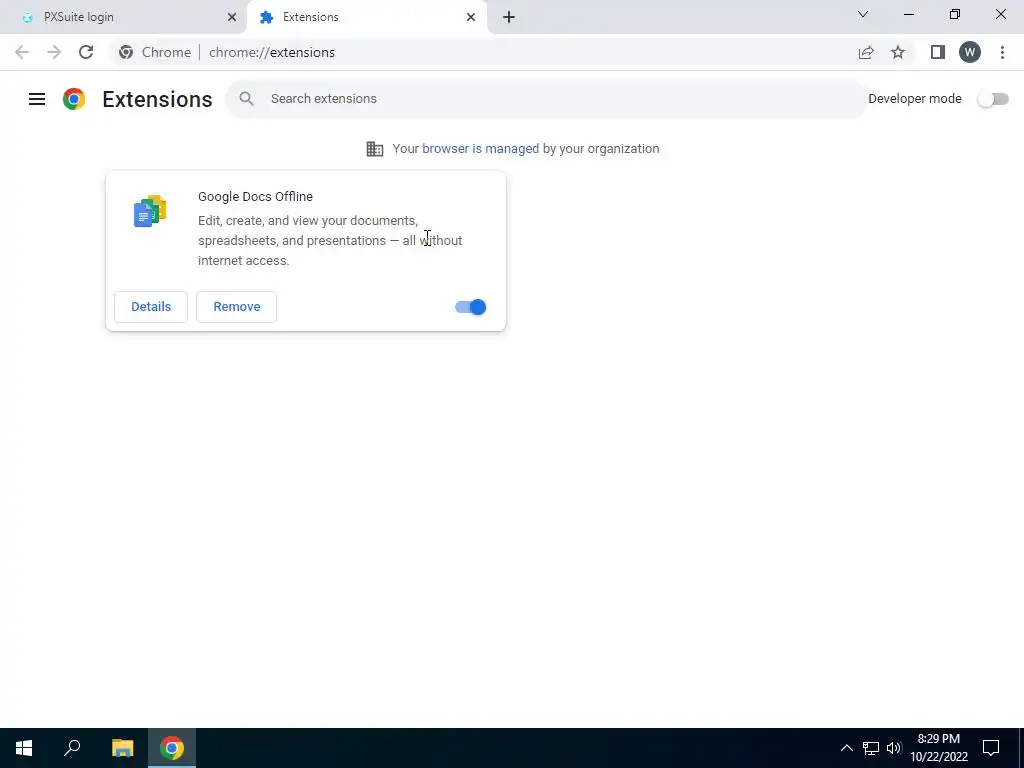The image size is (1024, 768).
Task: Show hidden system tray icons
Action: (846, 748)
